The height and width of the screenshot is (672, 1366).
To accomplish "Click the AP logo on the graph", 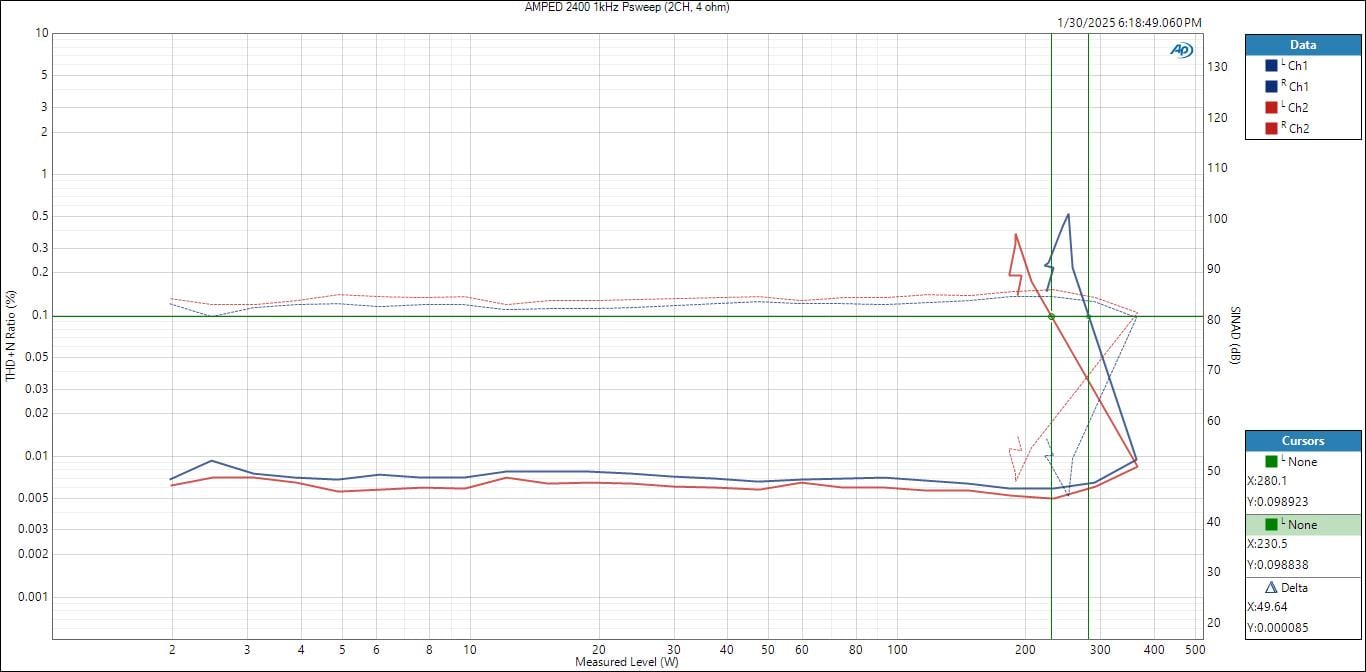I will point(1181,50).
